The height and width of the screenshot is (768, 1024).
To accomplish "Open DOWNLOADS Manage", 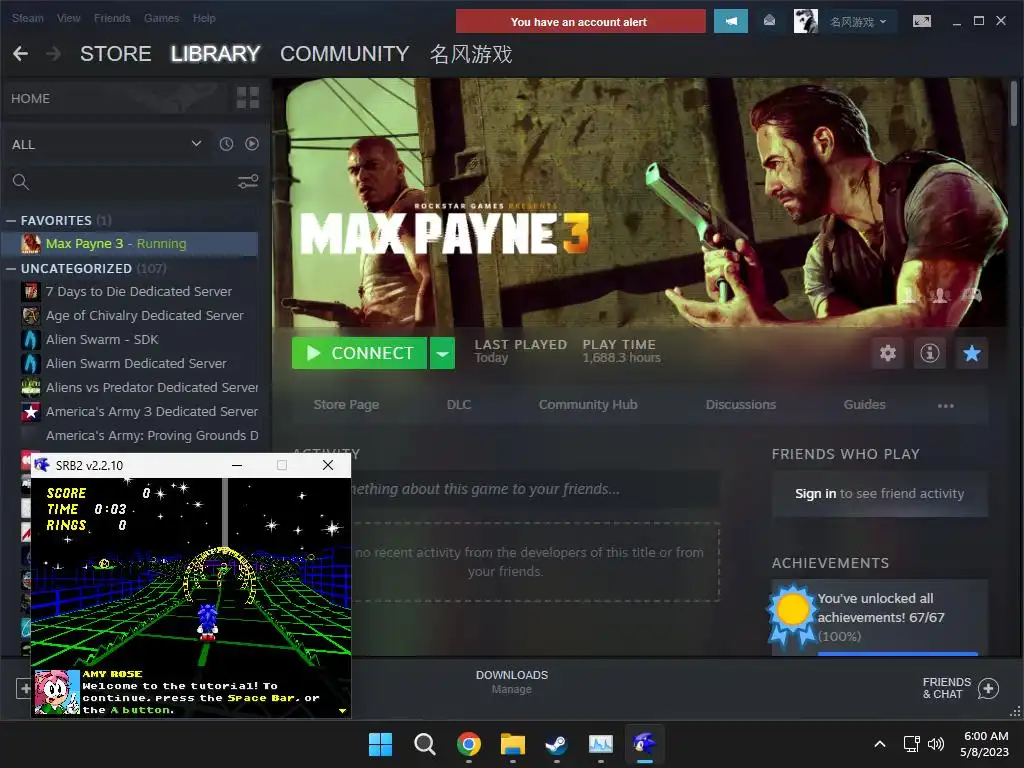I will [511, 681].
